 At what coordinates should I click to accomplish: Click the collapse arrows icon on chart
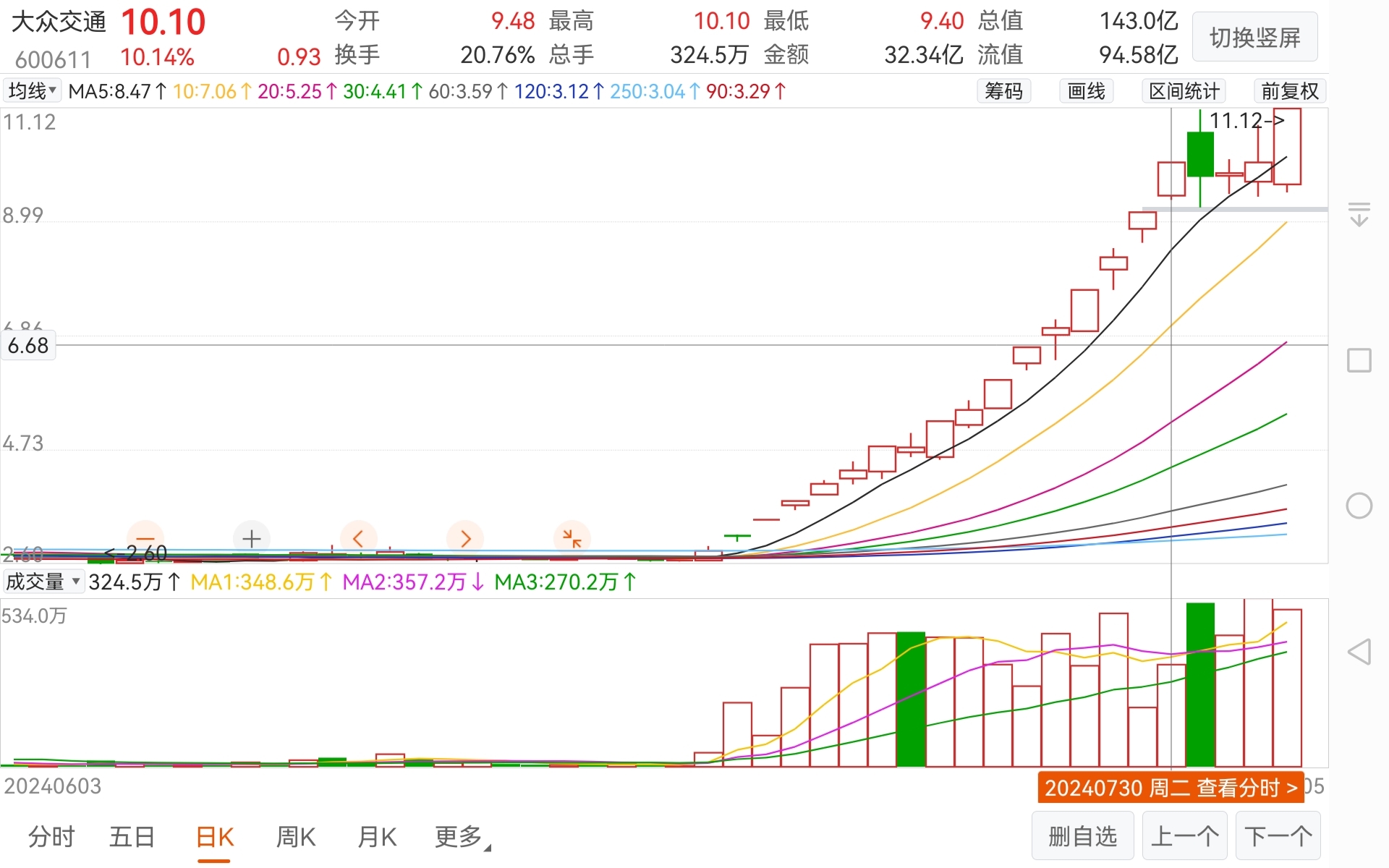(572, 538)
